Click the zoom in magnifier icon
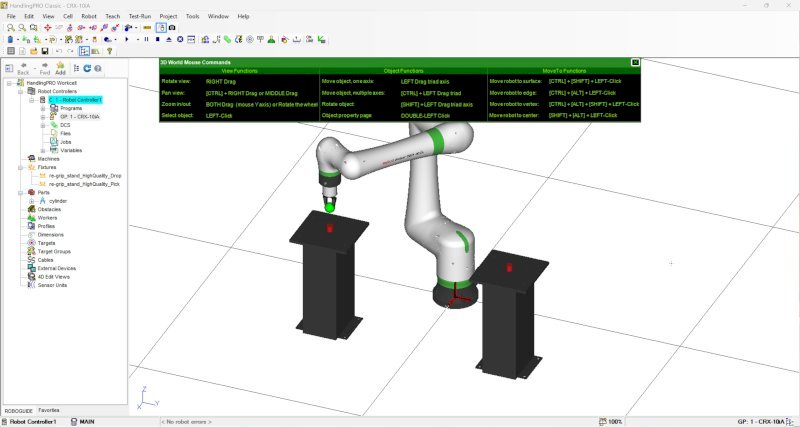Viewport: 800px width, 427px height. [11, 28]
